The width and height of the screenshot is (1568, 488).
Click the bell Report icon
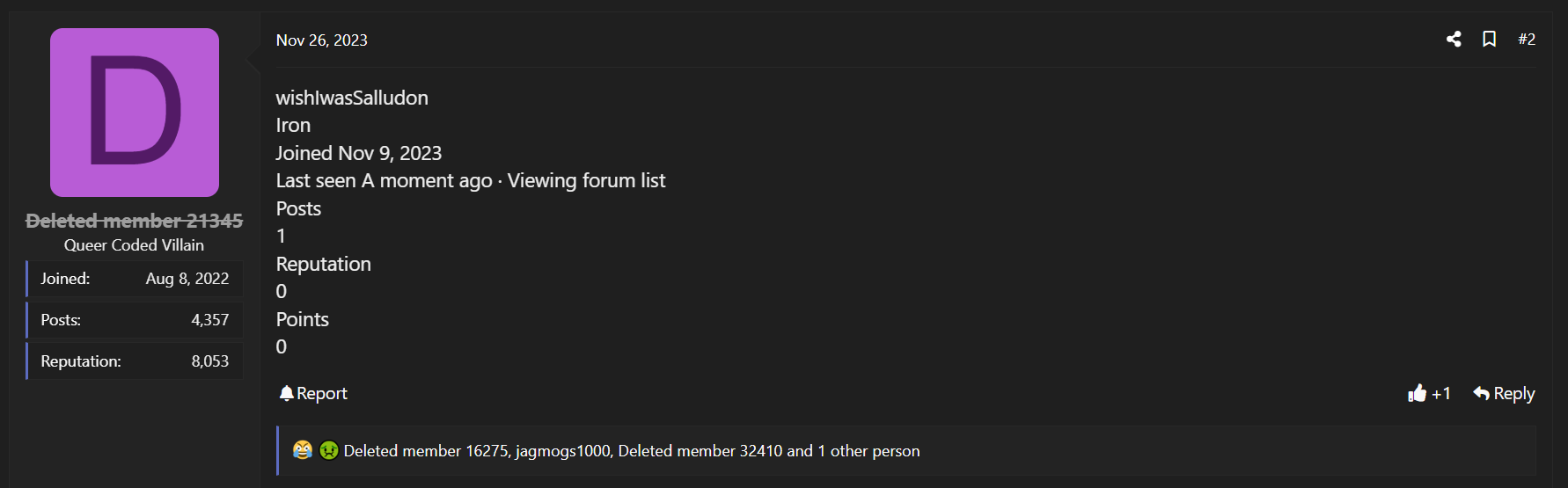[x=286, y=393]
